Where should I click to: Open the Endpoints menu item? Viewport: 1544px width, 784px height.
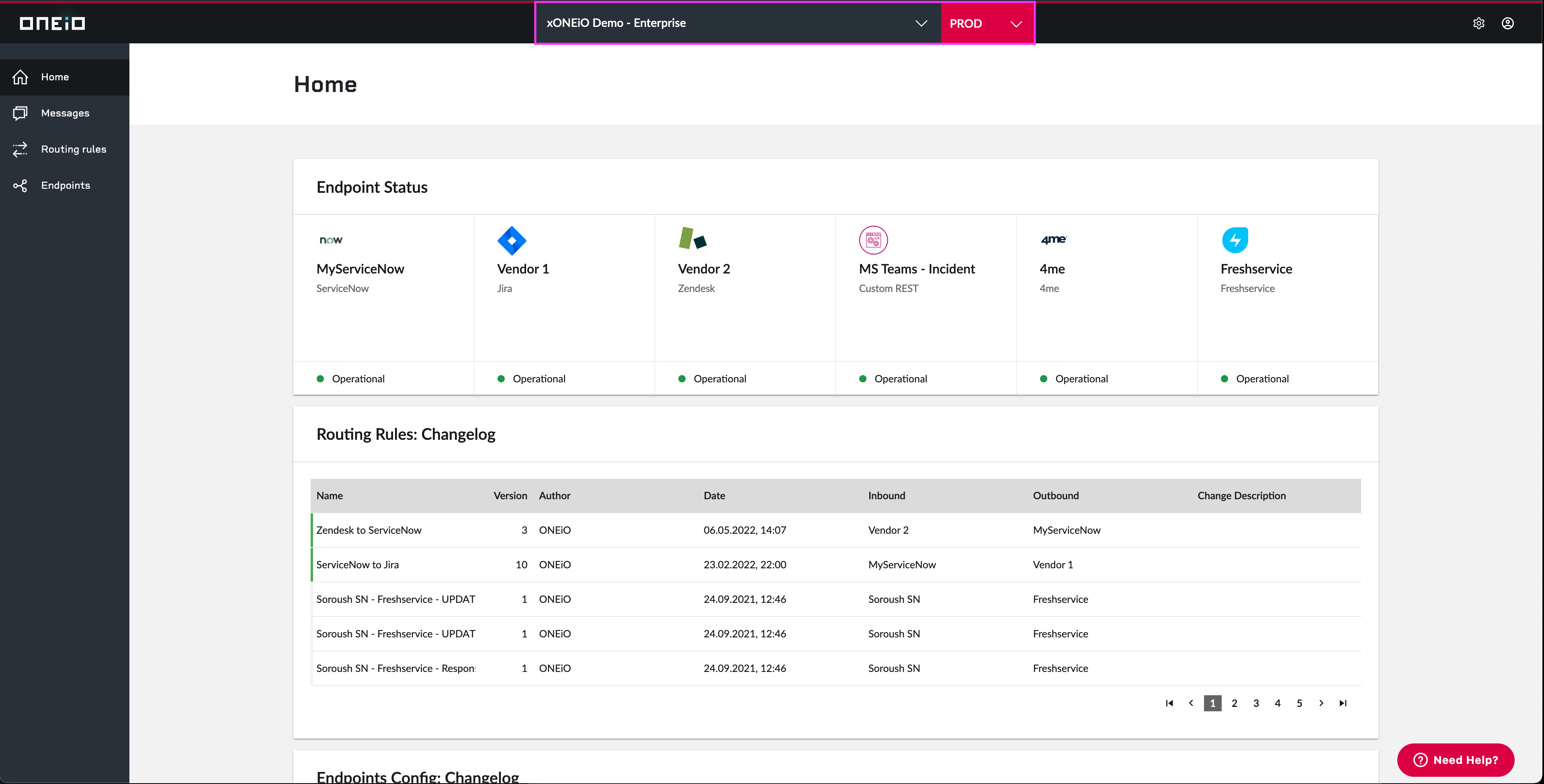click(65, 186)
